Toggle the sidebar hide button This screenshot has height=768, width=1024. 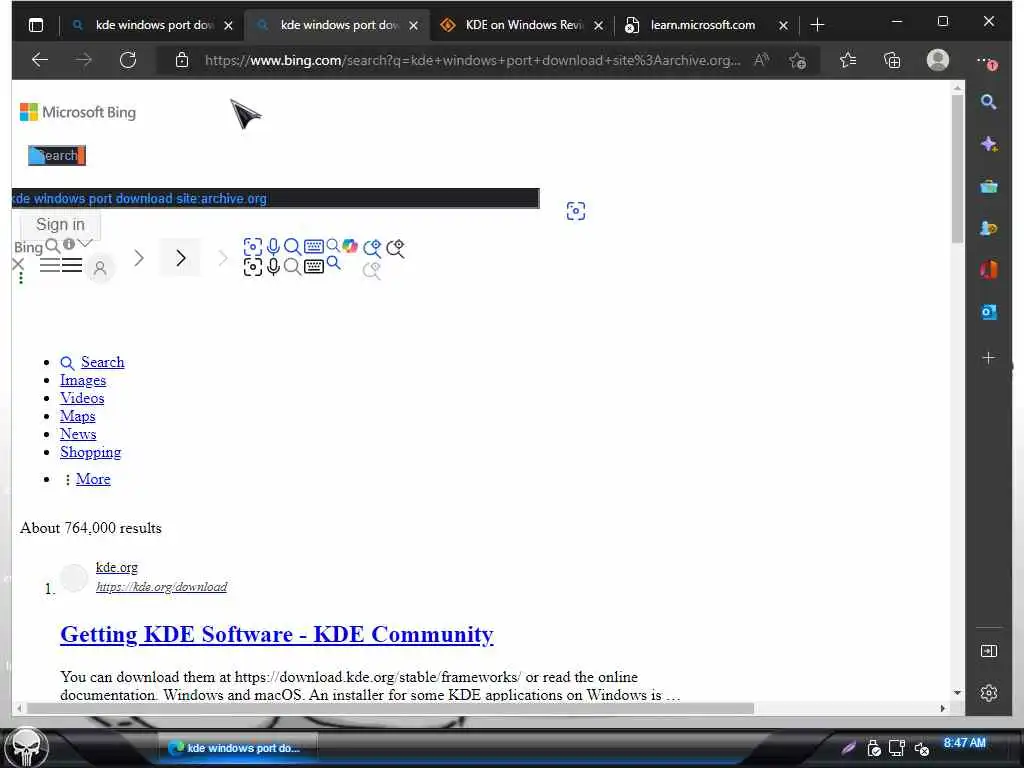coord(989,650)
